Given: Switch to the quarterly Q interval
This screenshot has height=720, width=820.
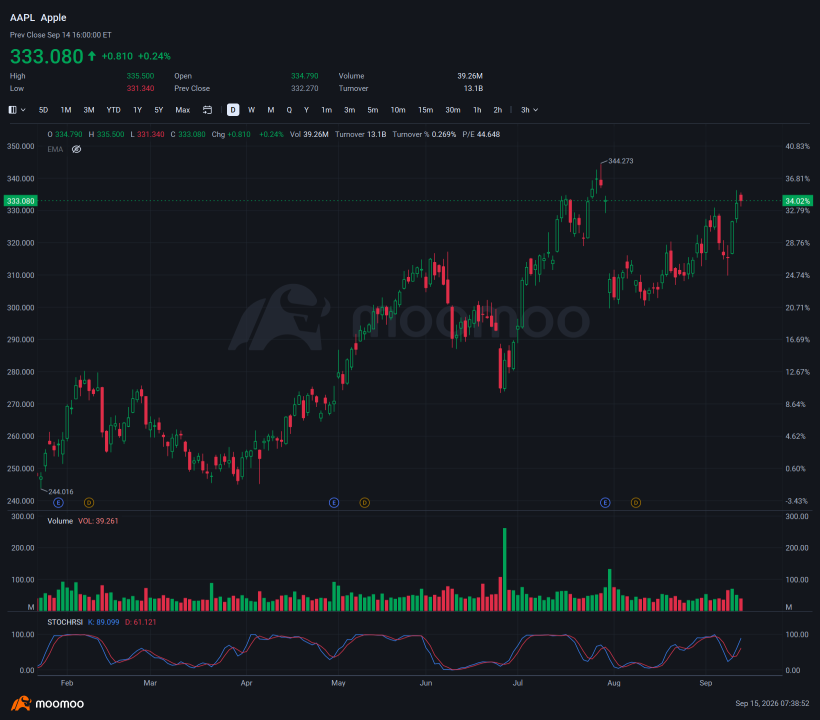Looking at the screenshot, I should click(x=289, y=110).
